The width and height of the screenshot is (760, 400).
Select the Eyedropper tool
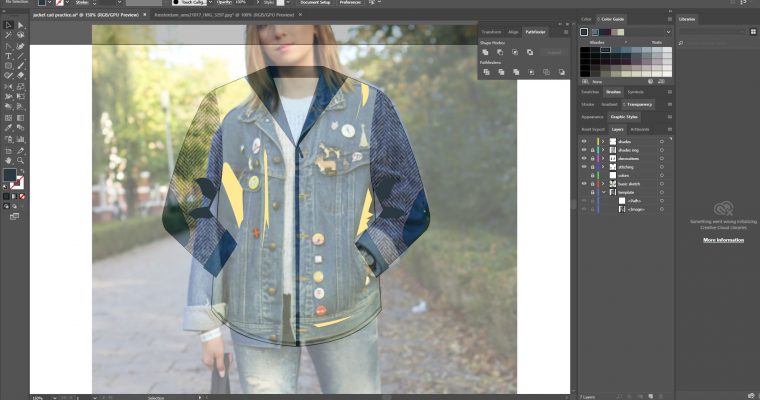click(8, 128)
